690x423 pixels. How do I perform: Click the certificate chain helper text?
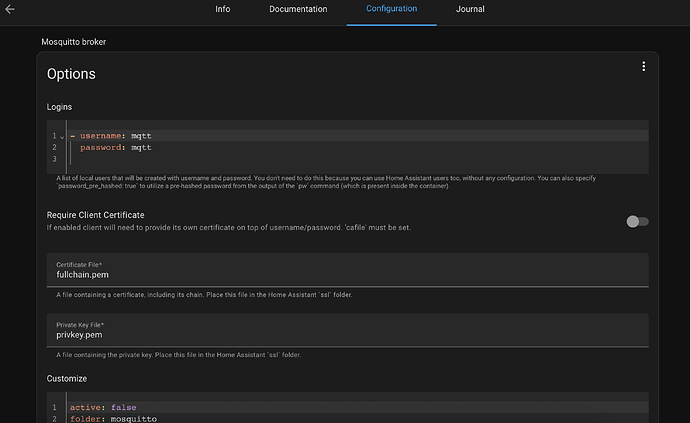(204, 294)
